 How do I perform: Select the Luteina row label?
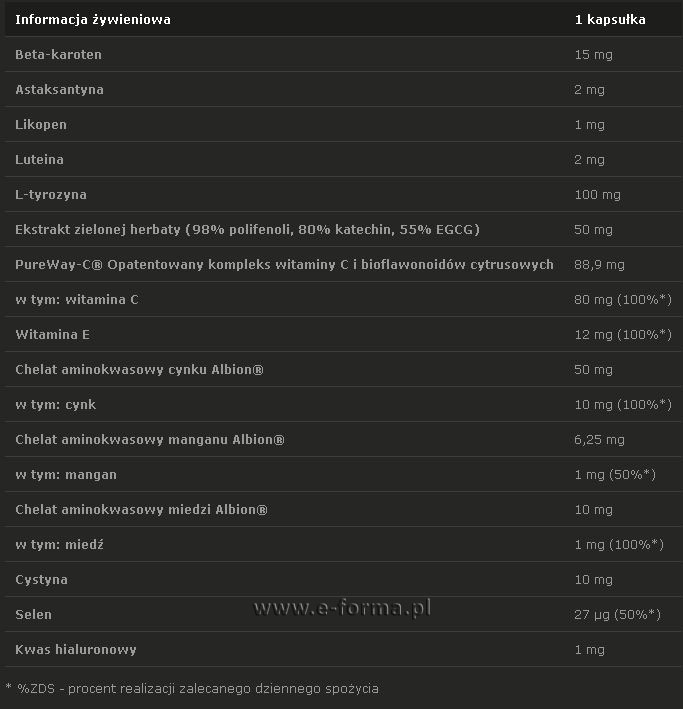pyautogui.click(x=39, y=160)
